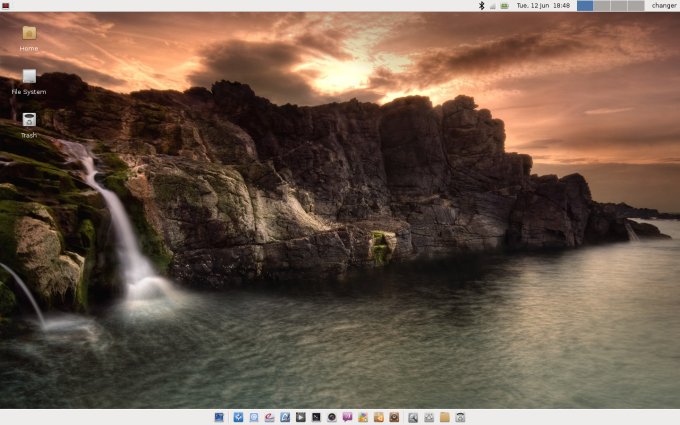Click the network signal indicator in the panel
680x425 pixels.
pos(493,6)
